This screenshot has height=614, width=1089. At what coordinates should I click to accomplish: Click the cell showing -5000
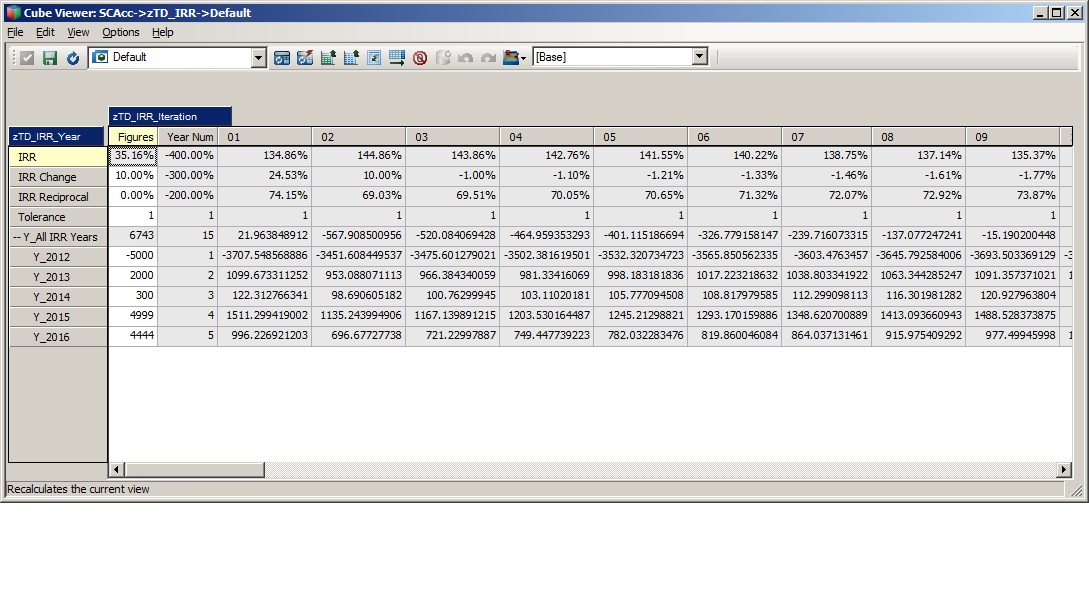point(133,256)
